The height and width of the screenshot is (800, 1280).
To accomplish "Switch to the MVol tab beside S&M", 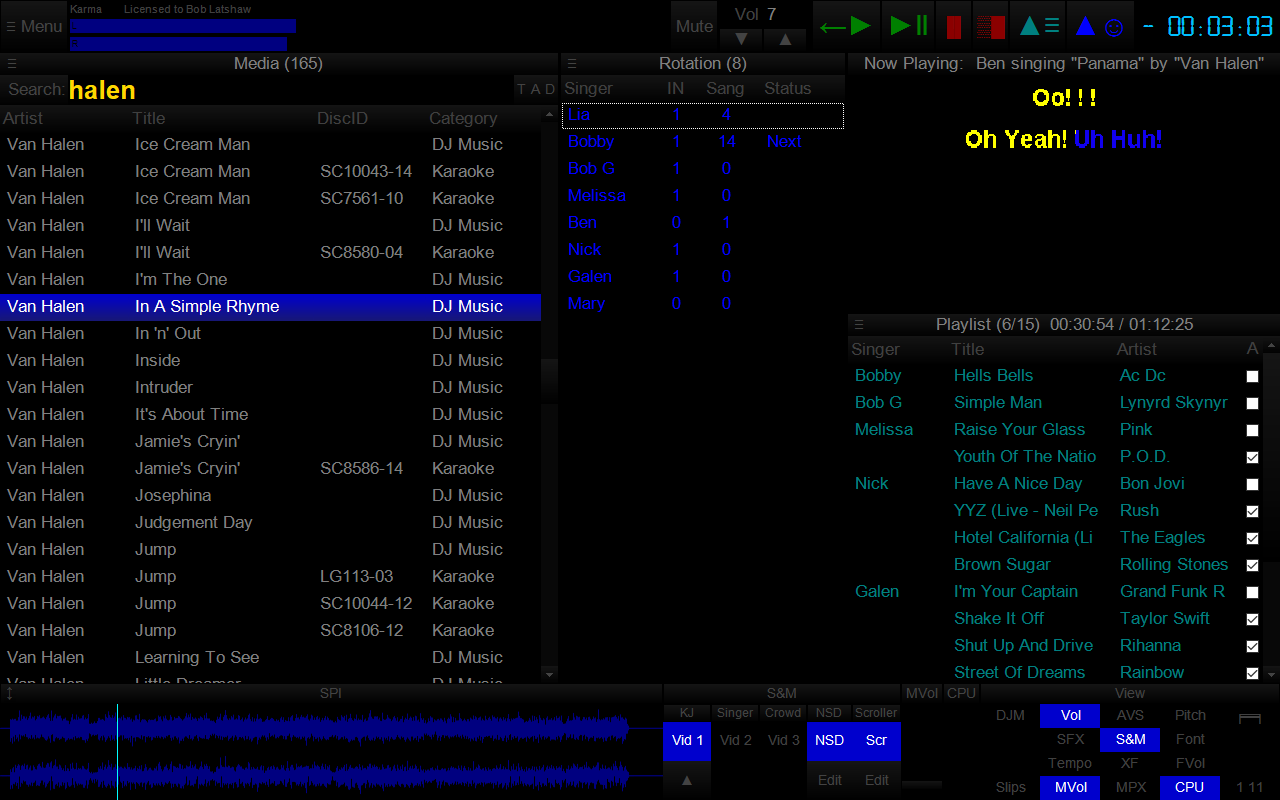I will (x=921, y=693).
